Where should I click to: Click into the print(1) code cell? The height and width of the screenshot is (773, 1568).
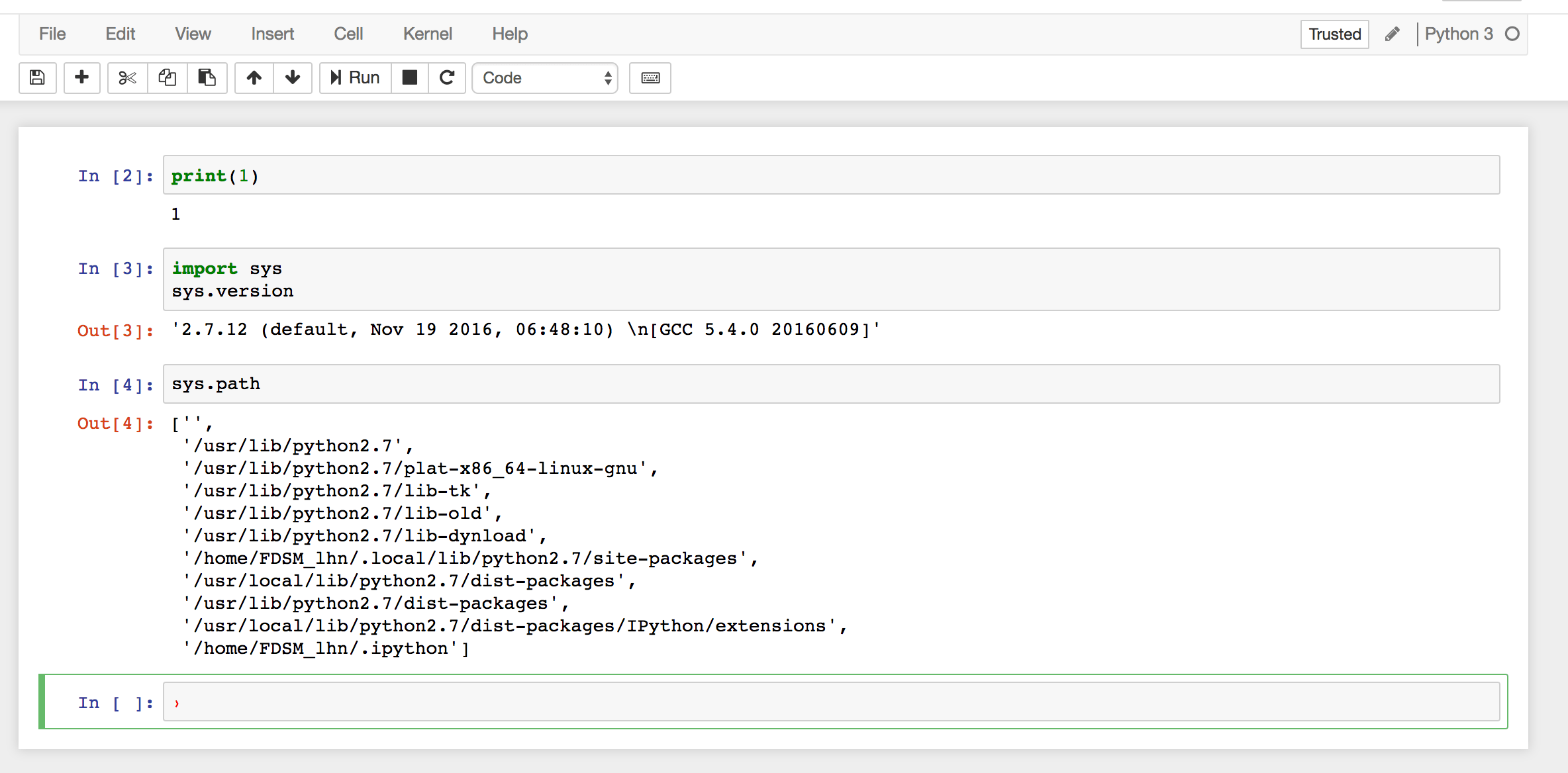click(x=831, y=175)
